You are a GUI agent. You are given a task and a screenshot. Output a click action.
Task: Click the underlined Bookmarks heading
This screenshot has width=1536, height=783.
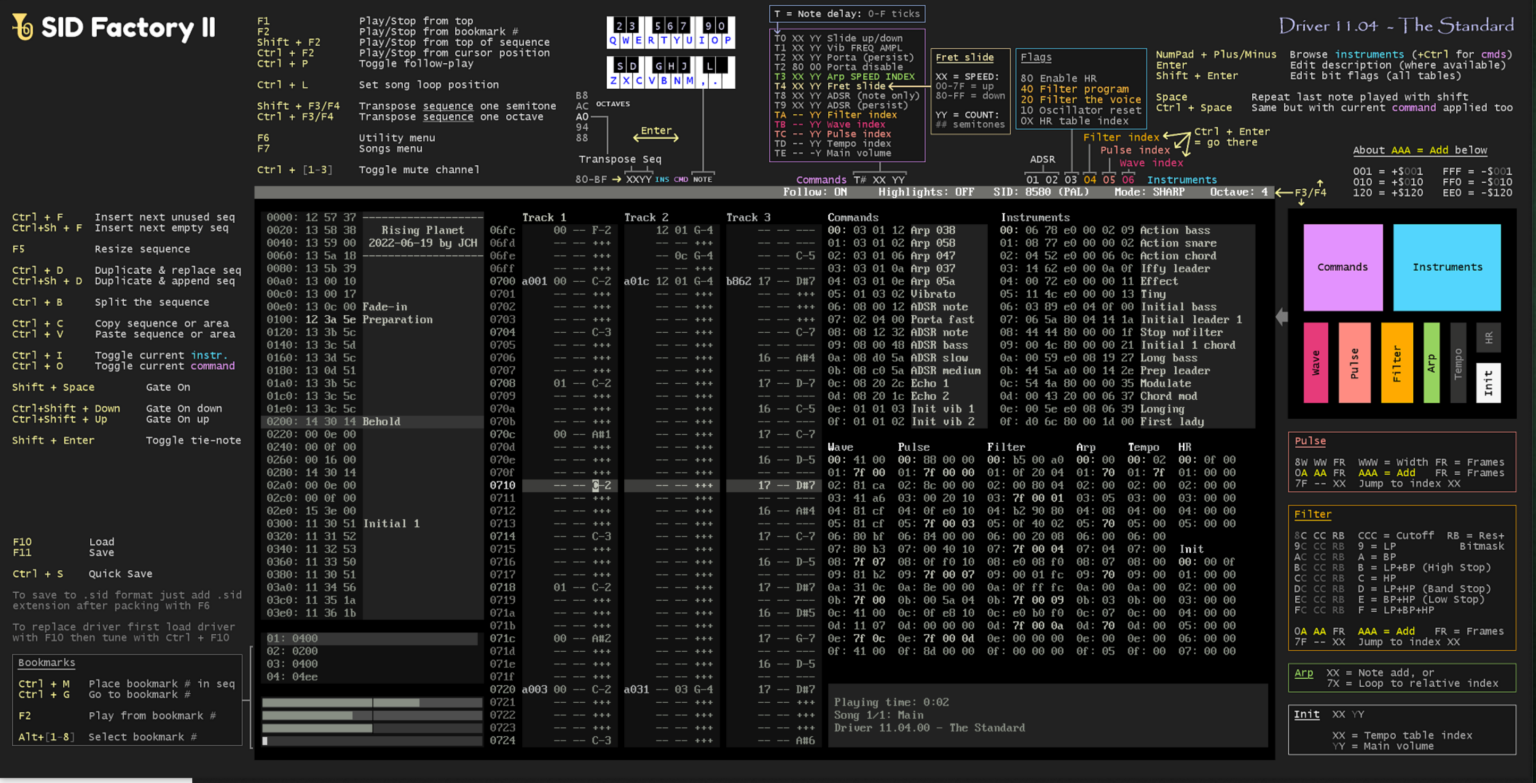(x=47, y=663)
